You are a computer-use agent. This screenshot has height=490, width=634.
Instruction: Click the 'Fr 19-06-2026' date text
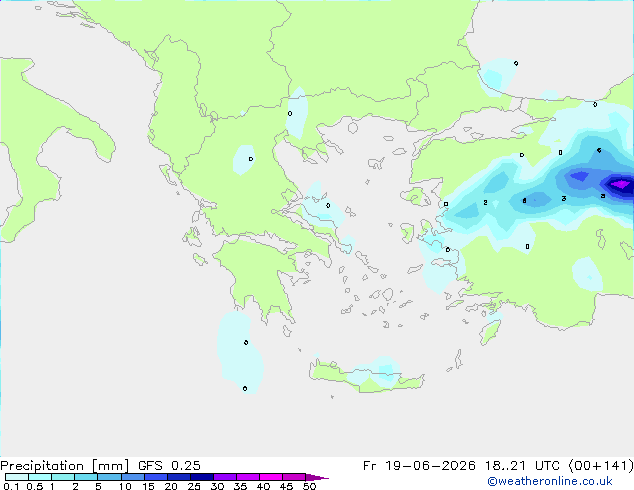tap(419, 466)
